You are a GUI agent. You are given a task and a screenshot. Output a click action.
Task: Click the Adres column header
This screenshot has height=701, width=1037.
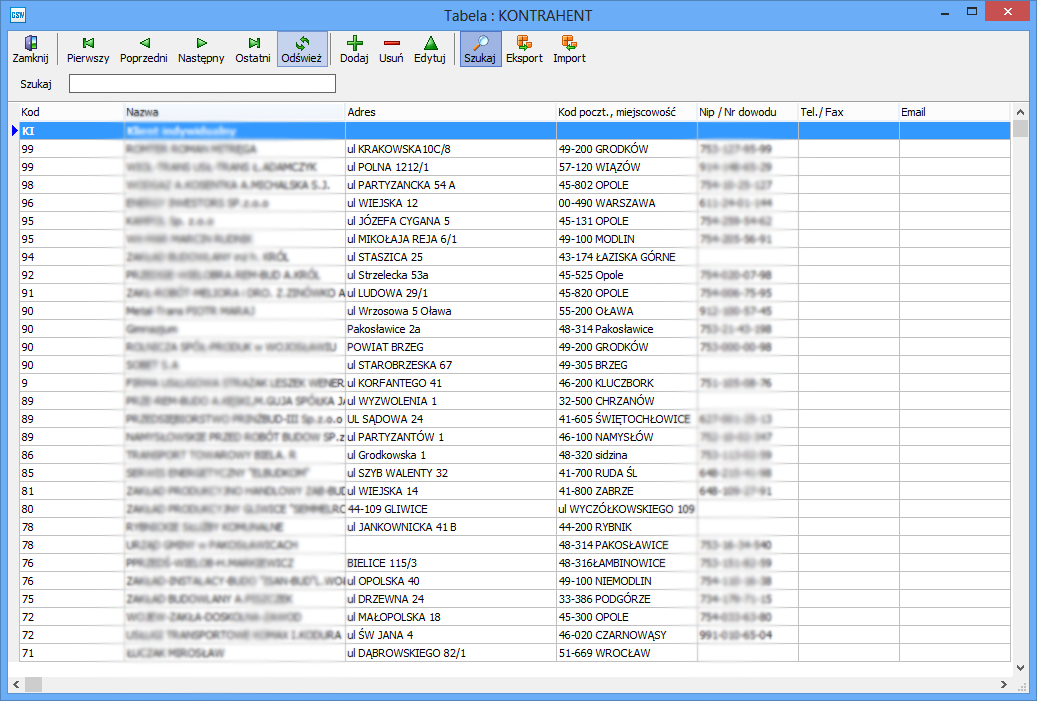click(x=450, y=112)
